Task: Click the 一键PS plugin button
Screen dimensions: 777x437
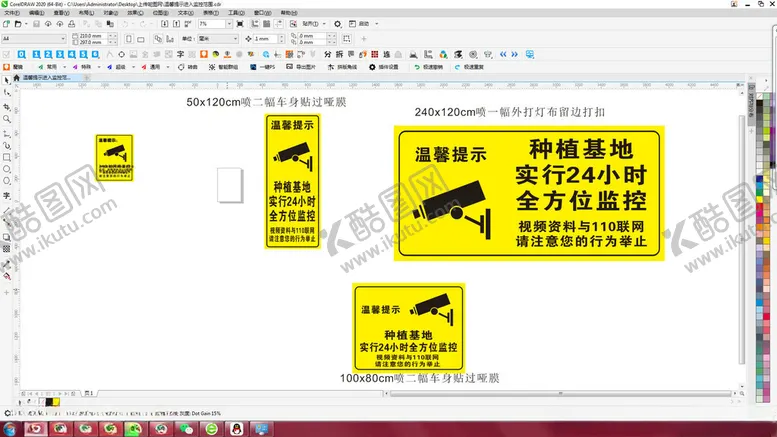Action: [263, 67]
